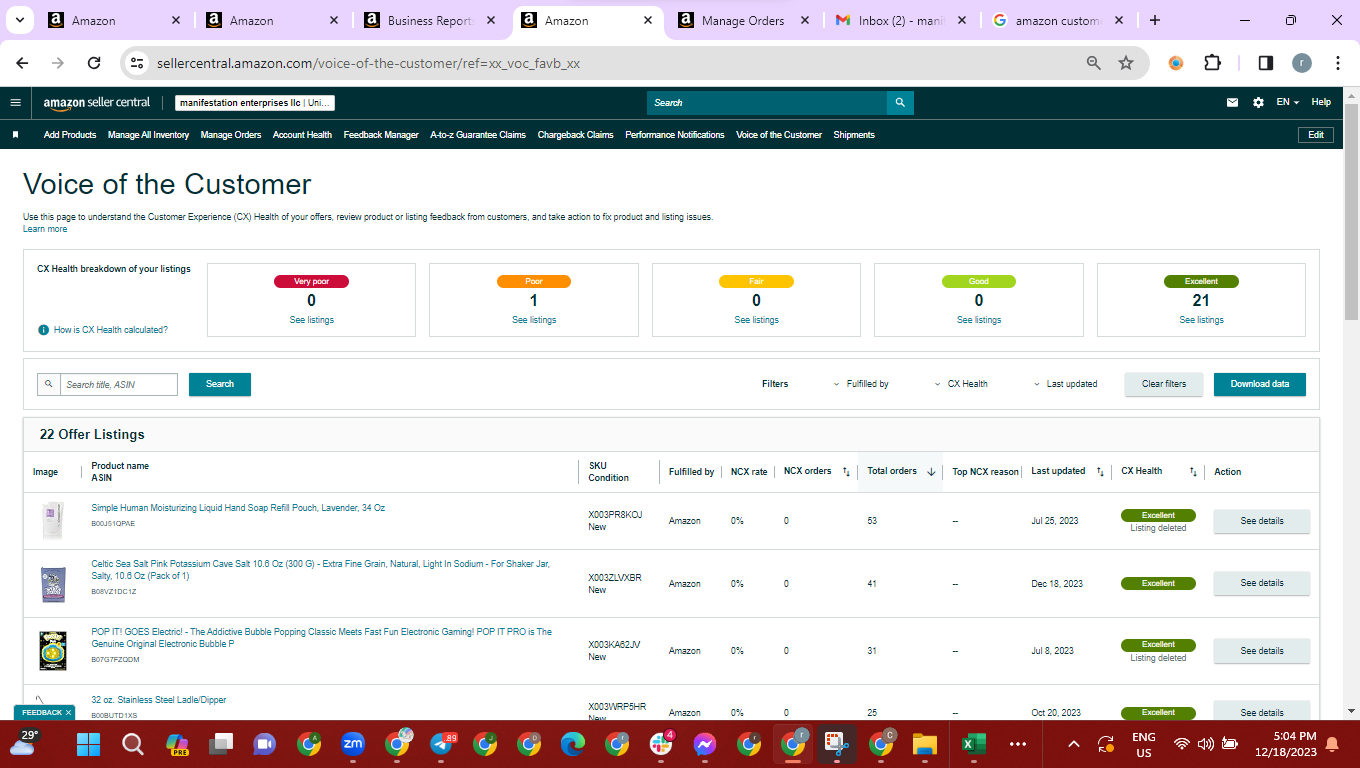The image size is (1360, 768).
Task: Open Performance Notifications page
Action: pos(675,135)
